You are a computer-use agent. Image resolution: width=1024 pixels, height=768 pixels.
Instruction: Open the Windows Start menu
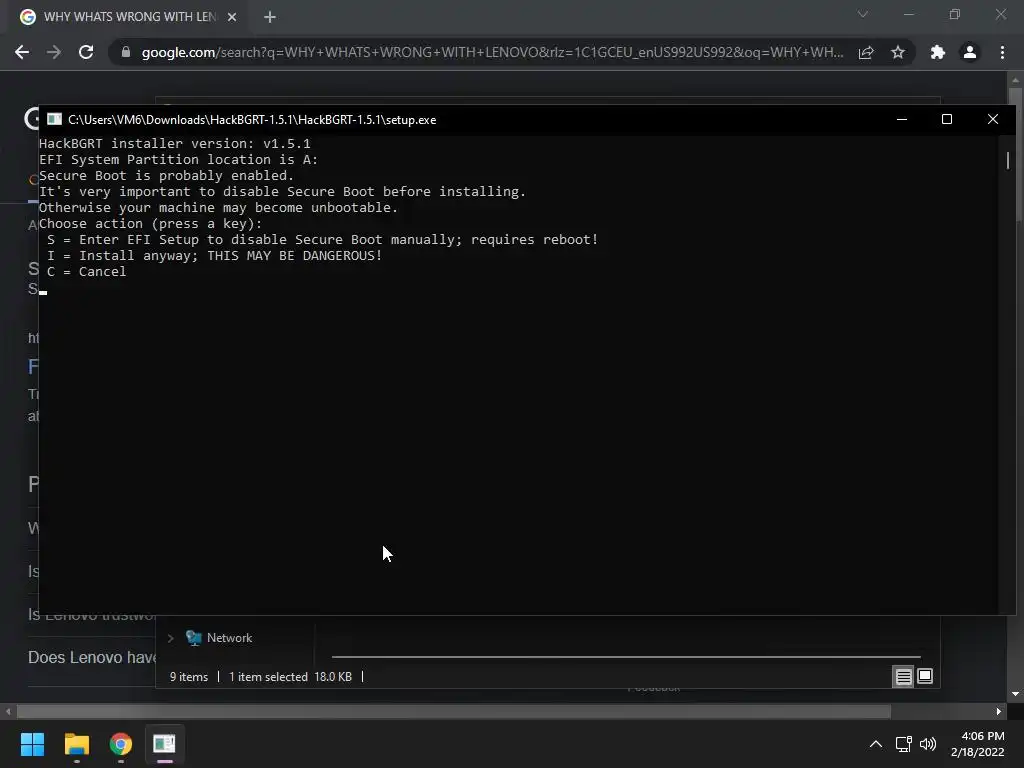32,744
